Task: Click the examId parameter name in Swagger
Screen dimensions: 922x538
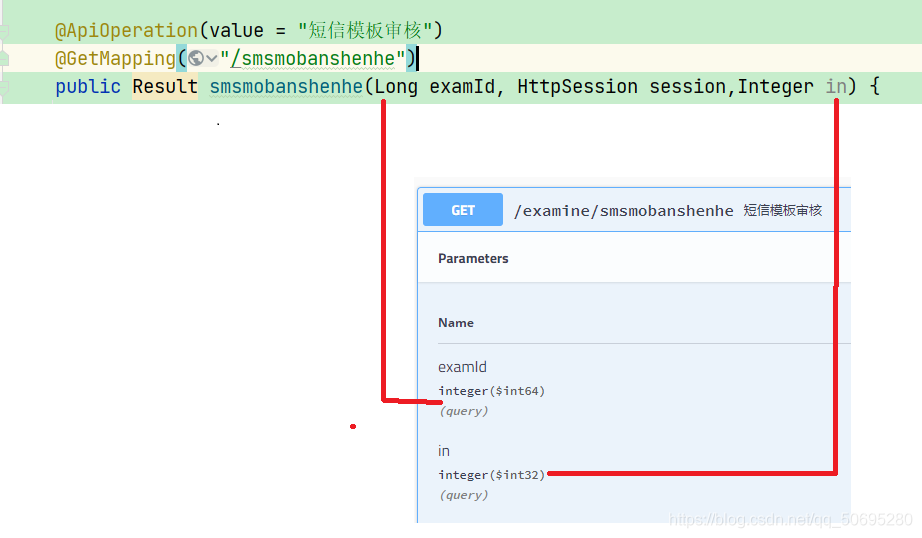Action: pyautogui.click(x=462, y=367)
